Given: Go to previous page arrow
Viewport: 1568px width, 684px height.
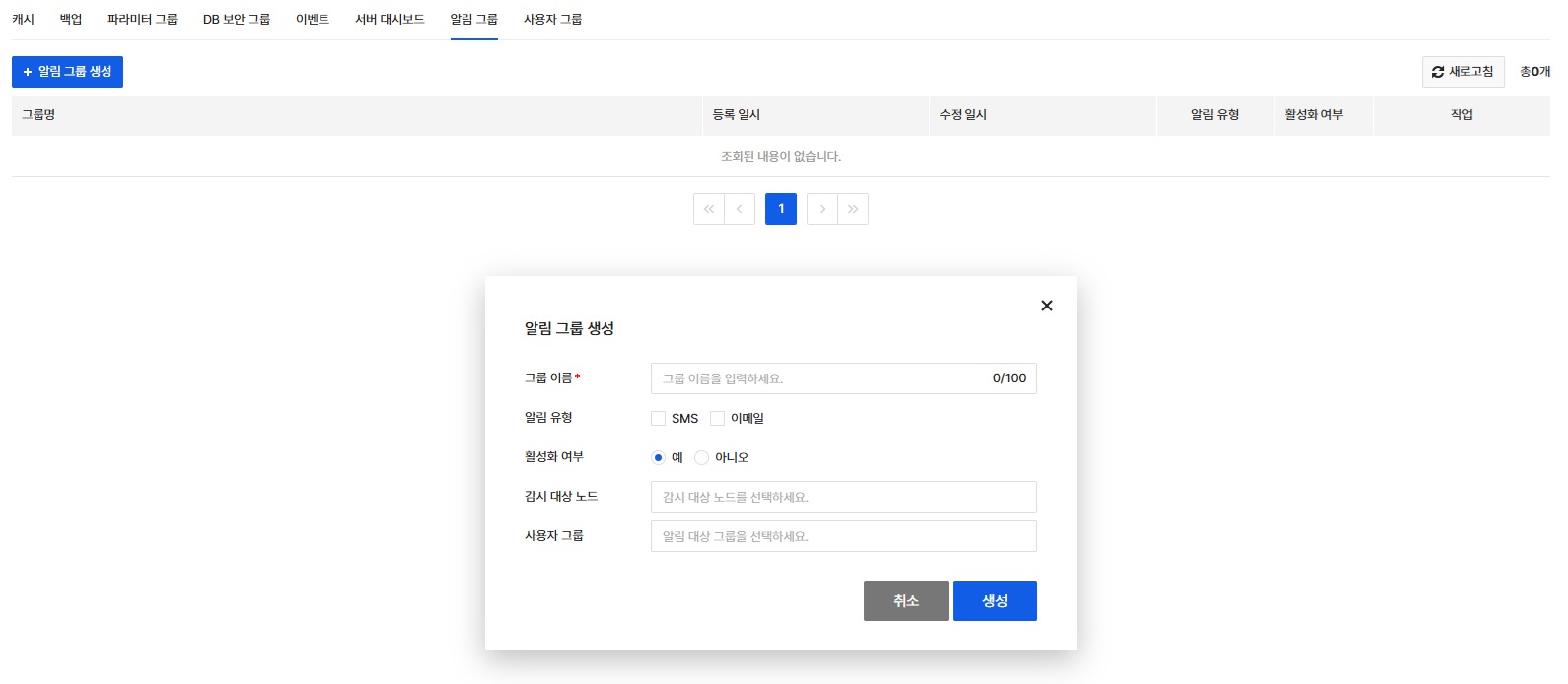Looking at the screenshot, I should (740, 209).
